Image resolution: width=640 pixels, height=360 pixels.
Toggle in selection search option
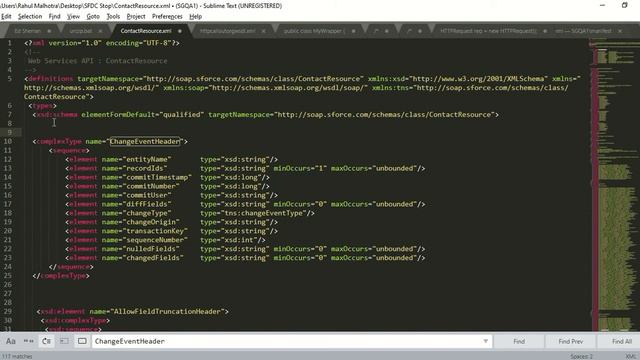(64, 341)
